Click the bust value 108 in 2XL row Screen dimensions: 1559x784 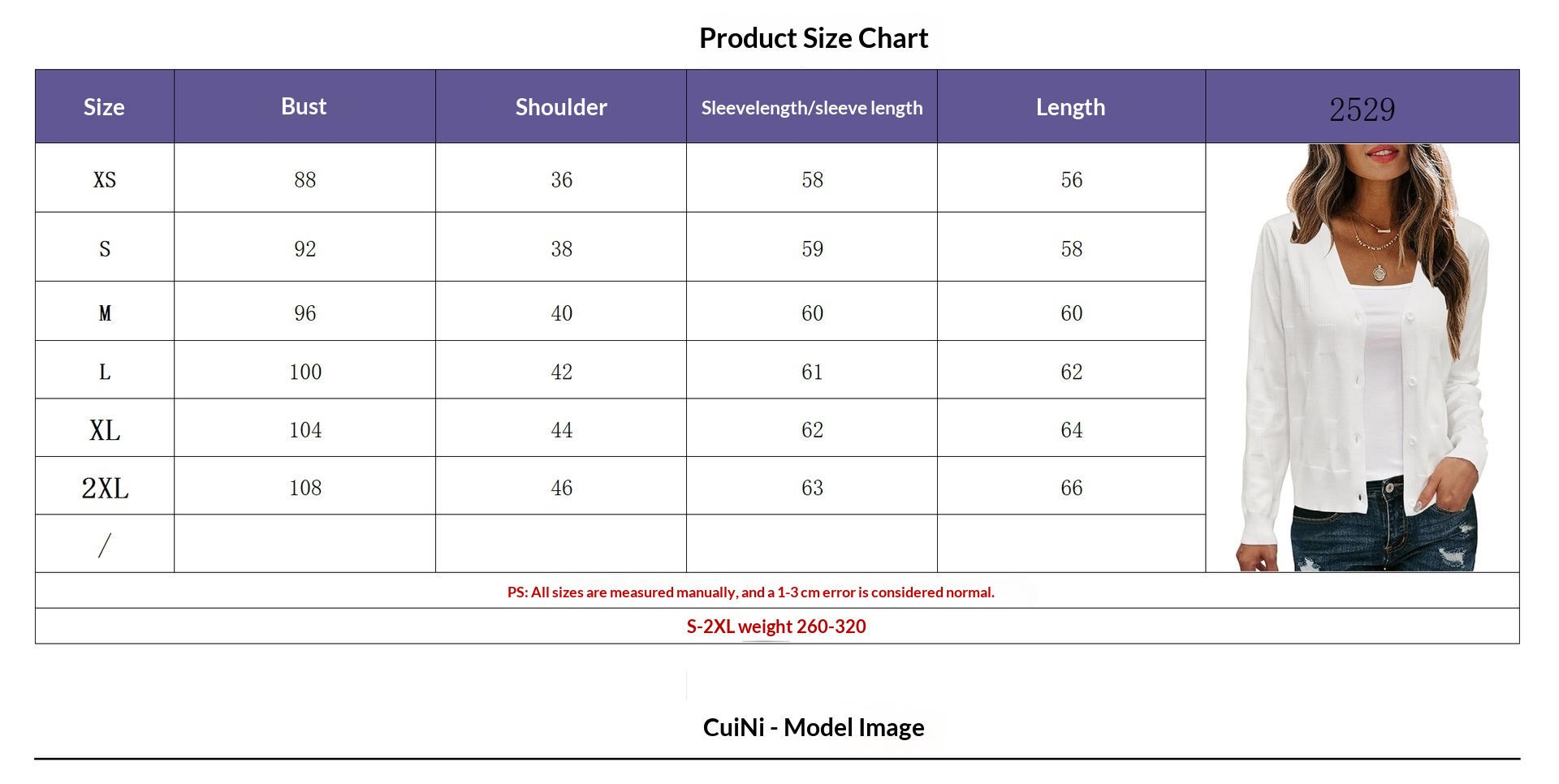[305, 488]
